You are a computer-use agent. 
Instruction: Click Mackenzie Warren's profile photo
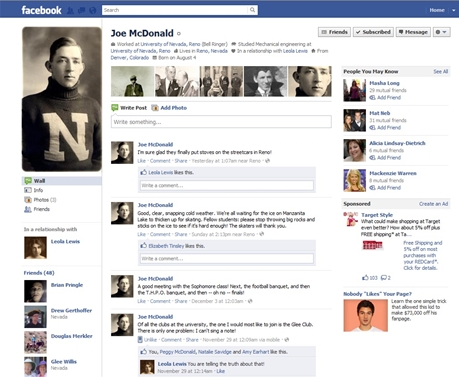tap(355, 180)
